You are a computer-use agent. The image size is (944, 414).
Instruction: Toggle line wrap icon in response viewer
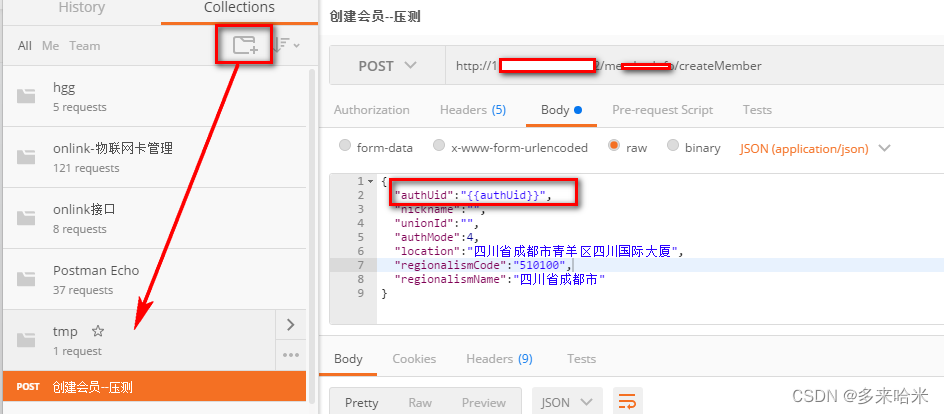pyautogui.click(x=627, y=401)
